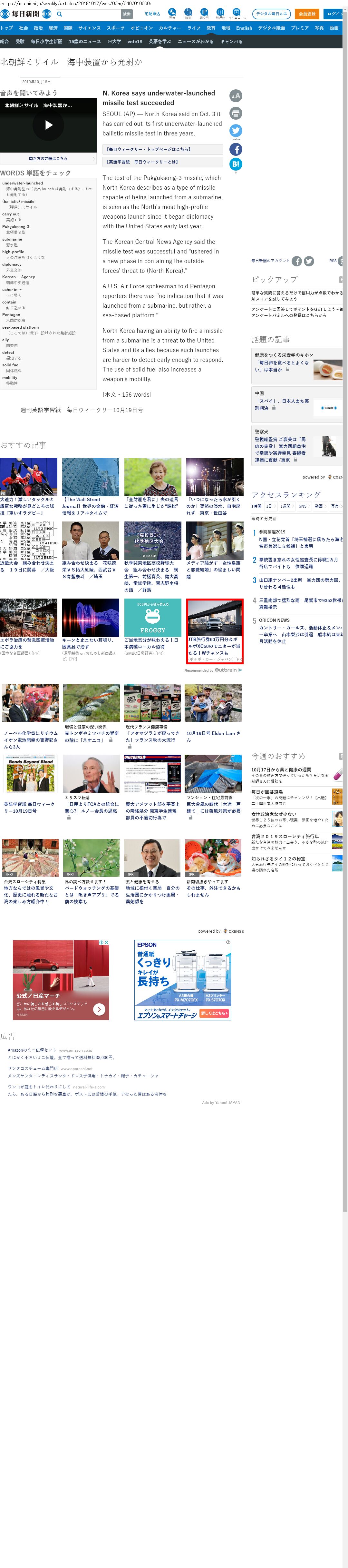The height and width of the screenshot is (1568, 348).
Task: Print the article using printer icon
Action: [x=236, y=113]
